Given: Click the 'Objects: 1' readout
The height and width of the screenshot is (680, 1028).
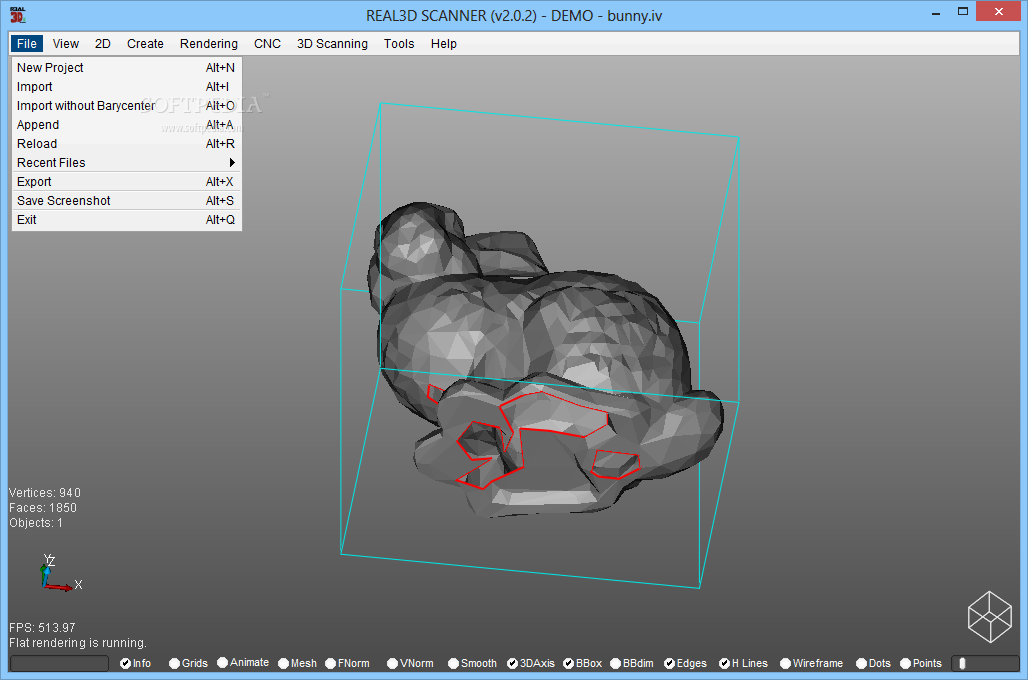Looking at the screenshot, I should pyautogui.click(x=36, y=523).
